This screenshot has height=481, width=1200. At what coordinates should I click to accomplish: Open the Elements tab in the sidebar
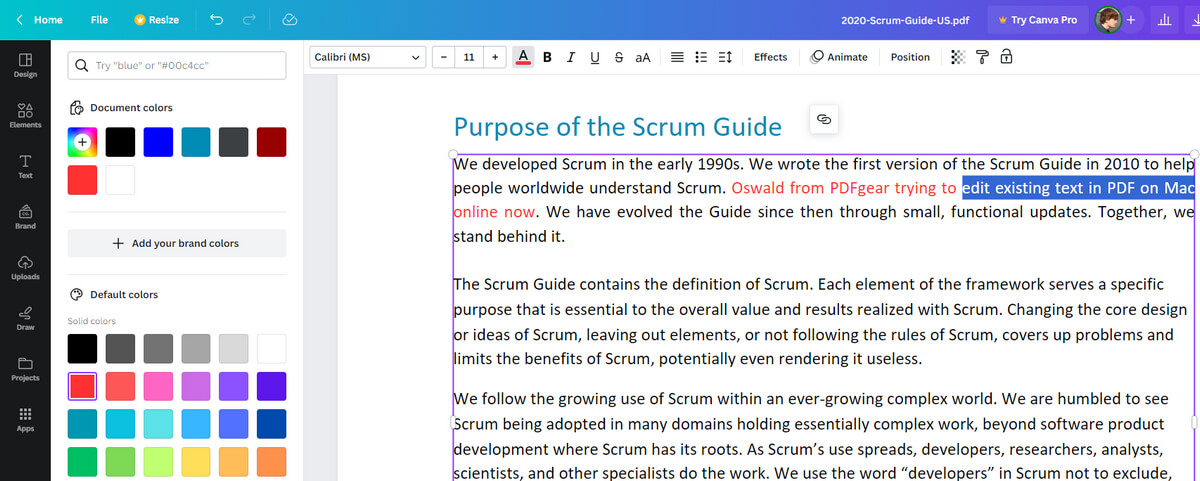coord(25,115)
